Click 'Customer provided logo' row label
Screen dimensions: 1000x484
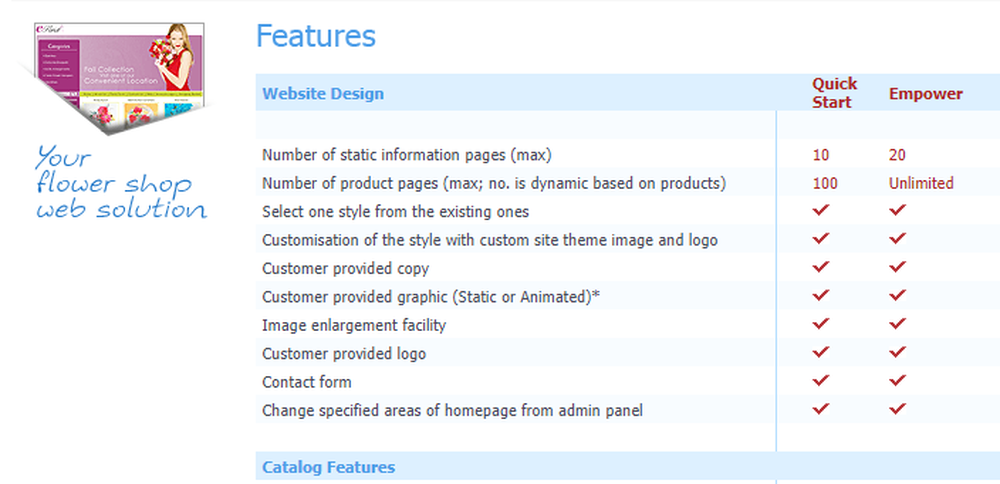[344, 354]
